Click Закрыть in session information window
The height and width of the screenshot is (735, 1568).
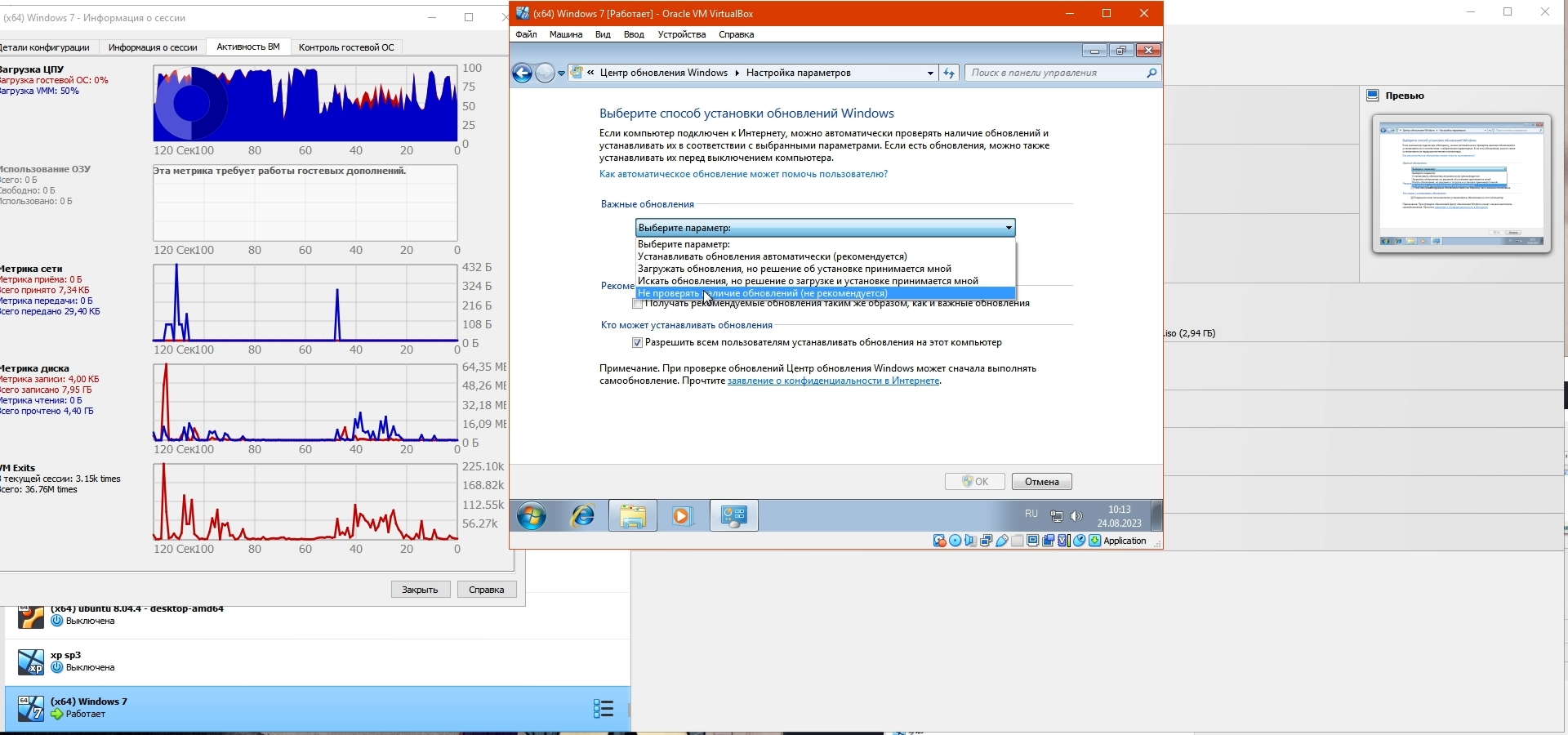[x=421, y=590]
